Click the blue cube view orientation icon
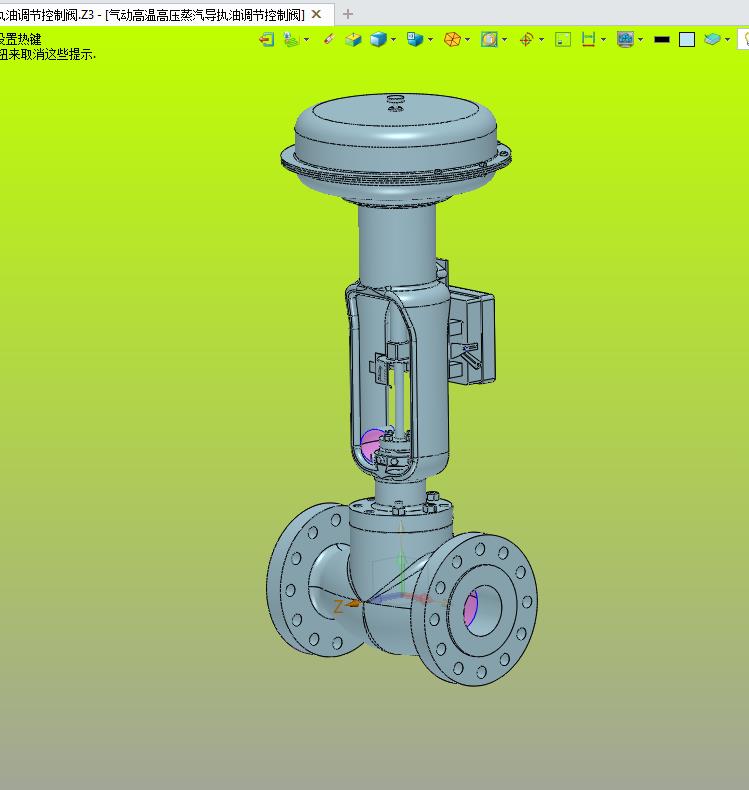This screenshot has height=790, width=749. tap(415, 39)
